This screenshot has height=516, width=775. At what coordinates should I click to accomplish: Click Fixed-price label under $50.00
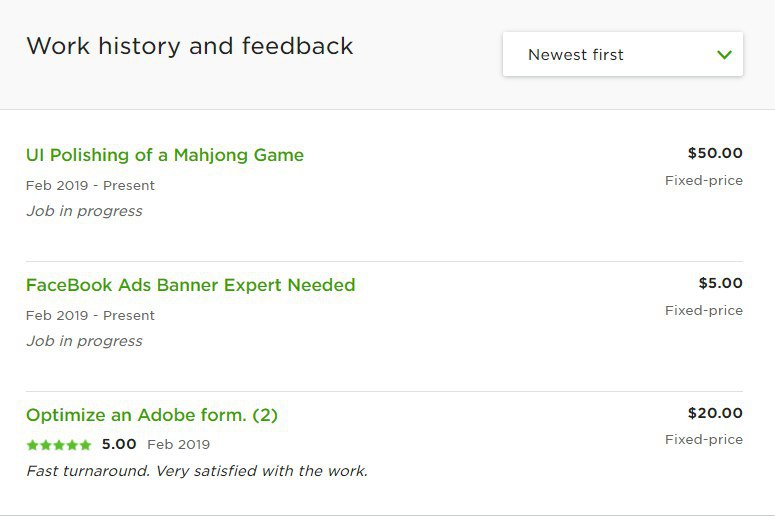pos(704,181)
